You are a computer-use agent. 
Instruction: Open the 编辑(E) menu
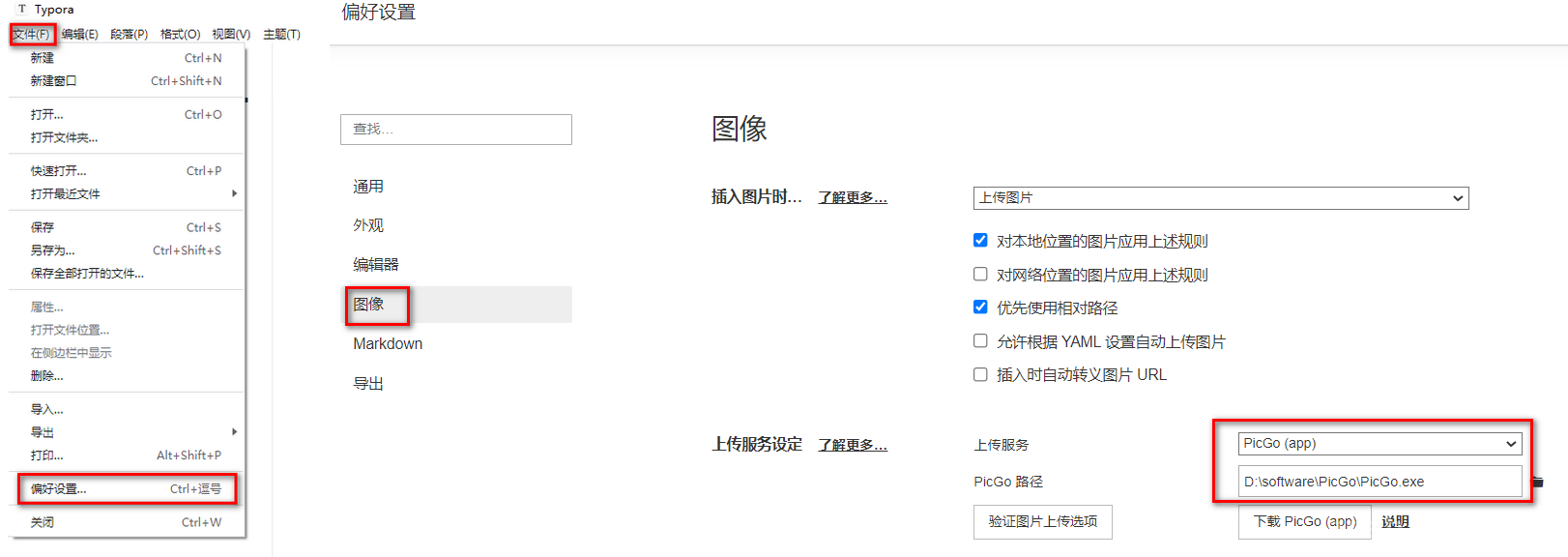(79, 34)
